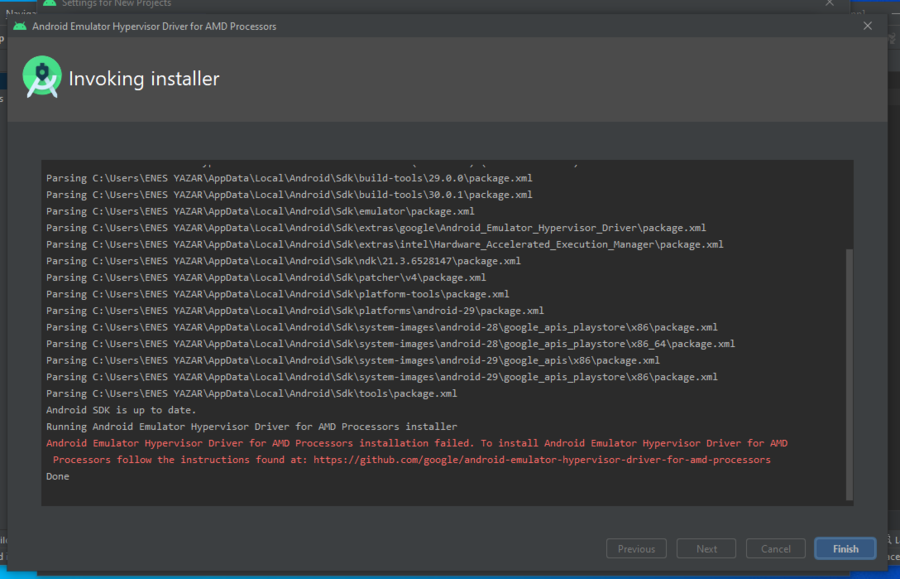Click the android-29 google_apis\x86 log line
This screenshot has width=900, height=579.
click(353, 360)
